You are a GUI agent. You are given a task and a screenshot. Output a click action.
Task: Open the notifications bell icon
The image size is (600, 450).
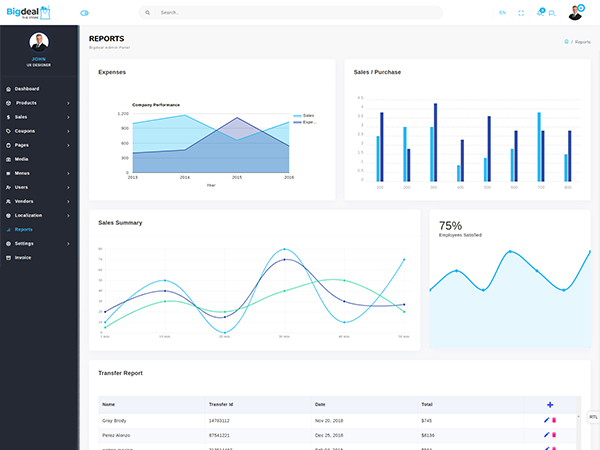[541, 12]
